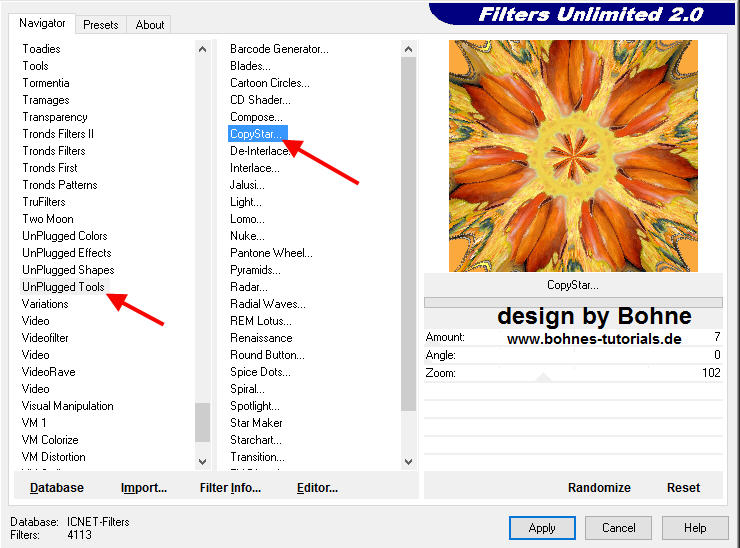Pick VM Distortion category
This screenshot has height=548, width=740.
pos(54,457)
